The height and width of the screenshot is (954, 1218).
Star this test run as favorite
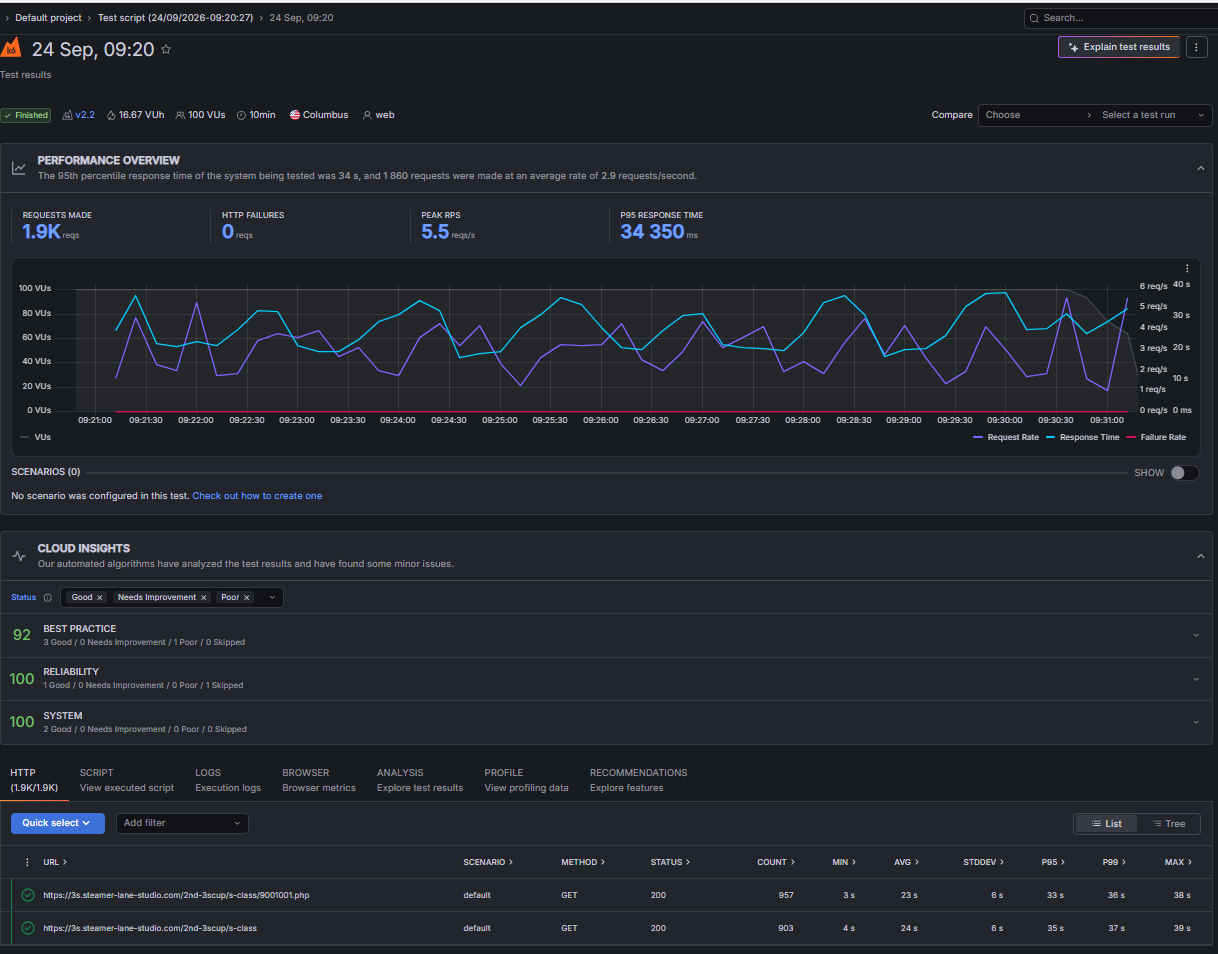coord(166,49)
